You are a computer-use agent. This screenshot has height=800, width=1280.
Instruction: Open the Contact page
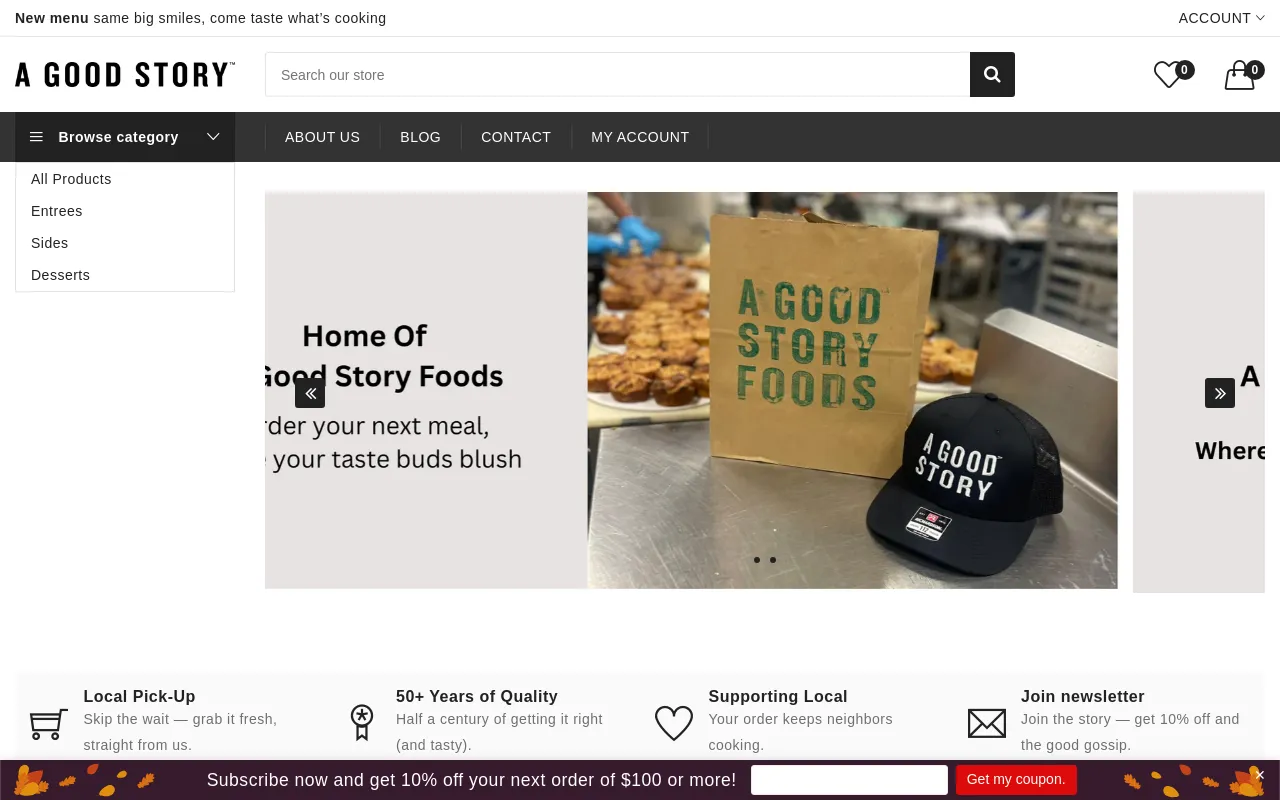click(x=516, y=137)
